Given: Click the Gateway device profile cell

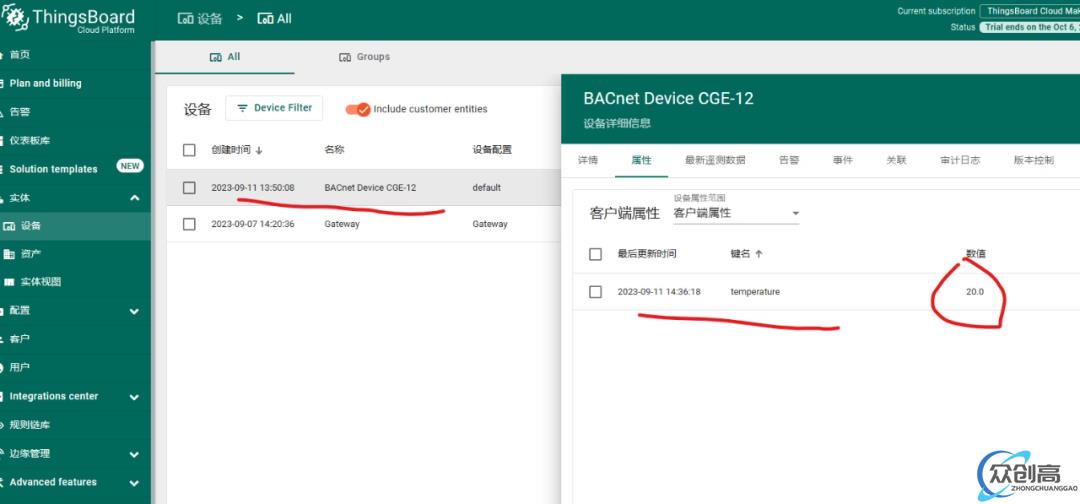Looking at the screenshot, I should (x=490, y=224).
